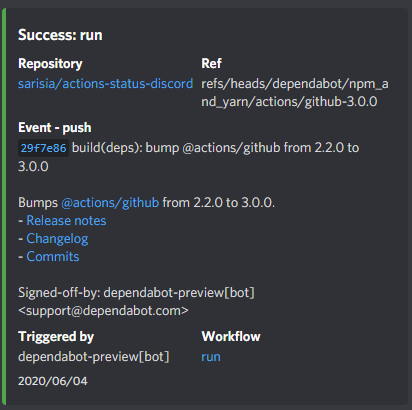Open the Release notes link
Screen dimensions: 412x410
click(66, 221)
